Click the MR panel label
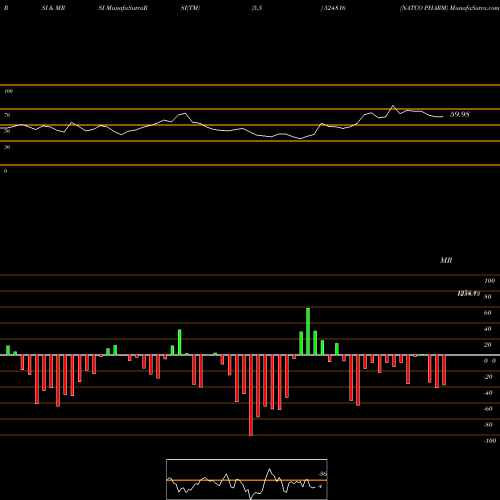 pos(446,260)
